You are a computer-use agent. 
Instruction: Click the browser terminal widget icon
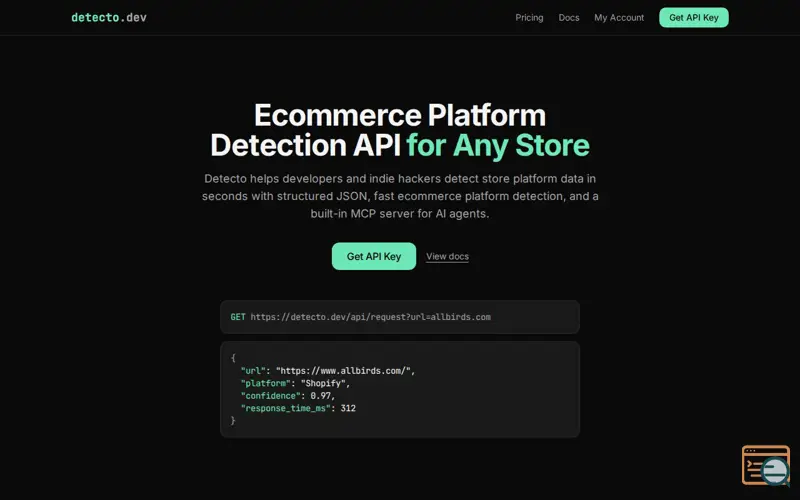(x=766, y=465)
